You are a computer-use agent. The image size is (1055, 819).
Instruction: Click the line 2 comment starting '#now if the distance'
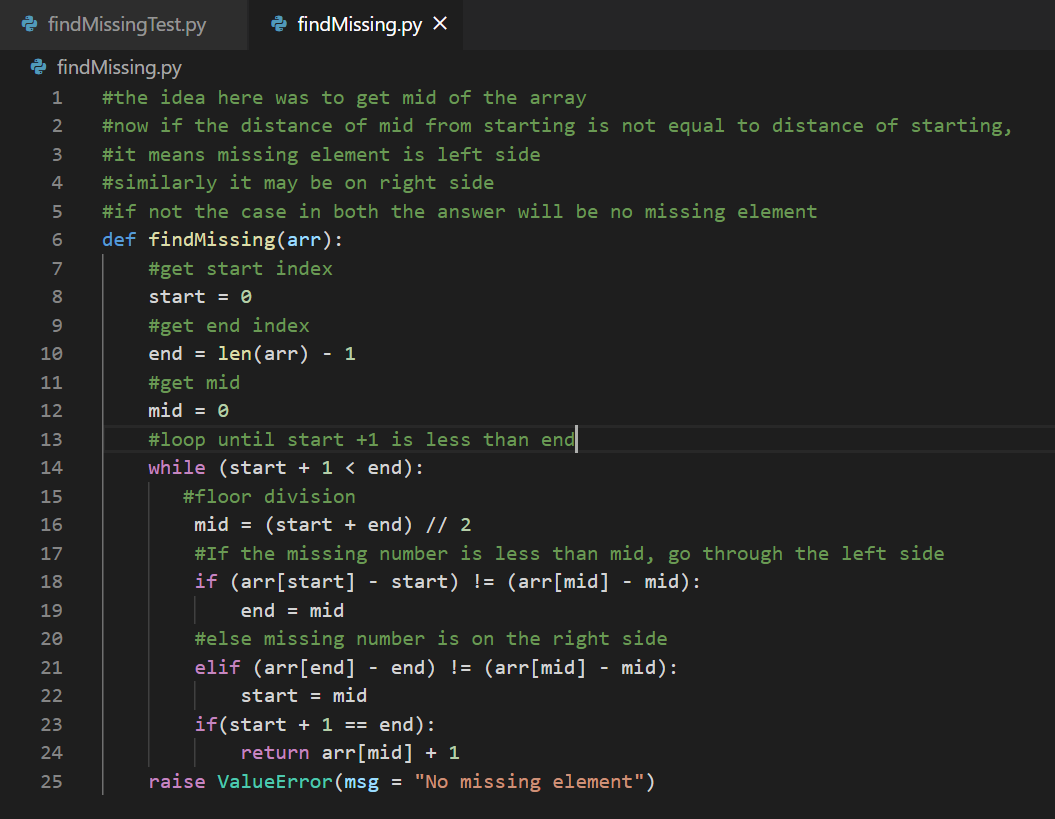click(x=557, y=126)
